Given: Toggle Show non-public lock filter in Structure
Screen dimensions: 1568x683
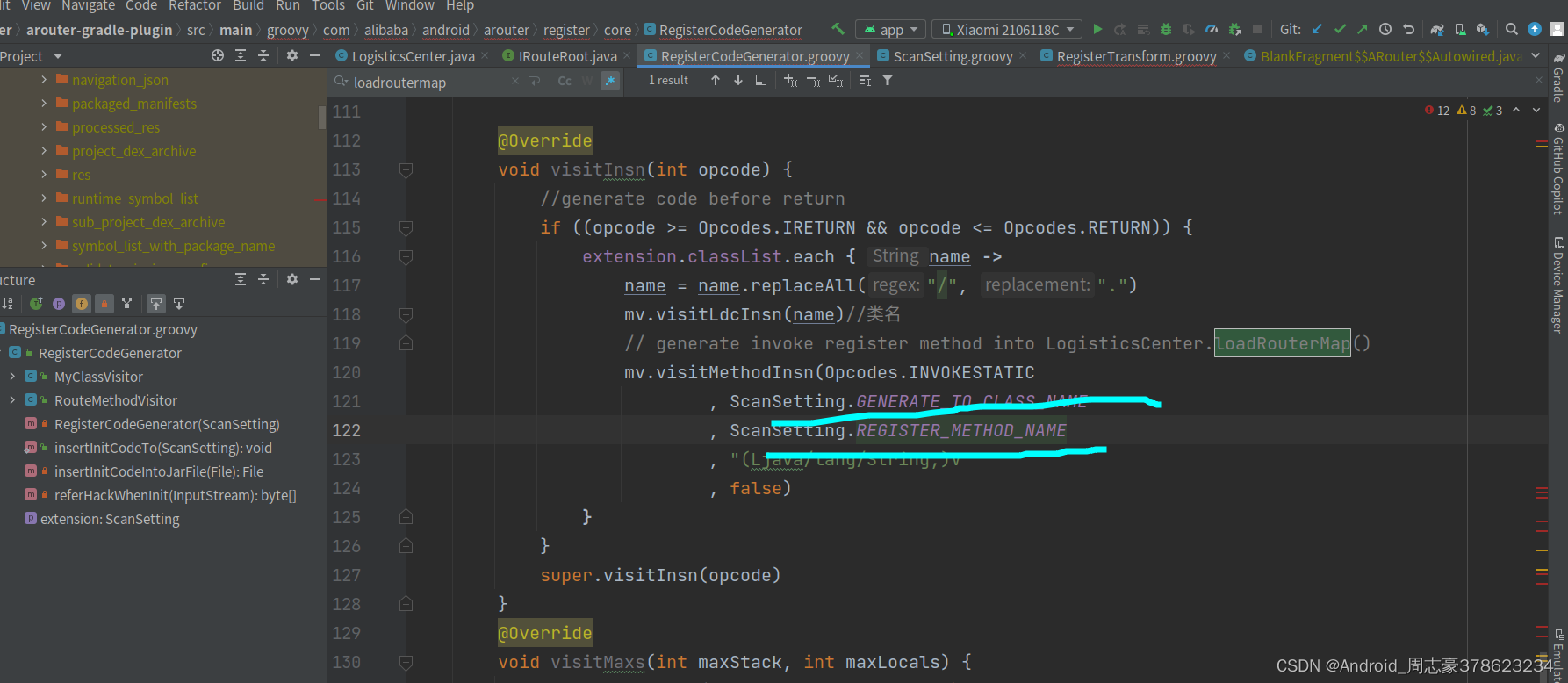Looking at the screenshot, I should (x=104, y=304).
